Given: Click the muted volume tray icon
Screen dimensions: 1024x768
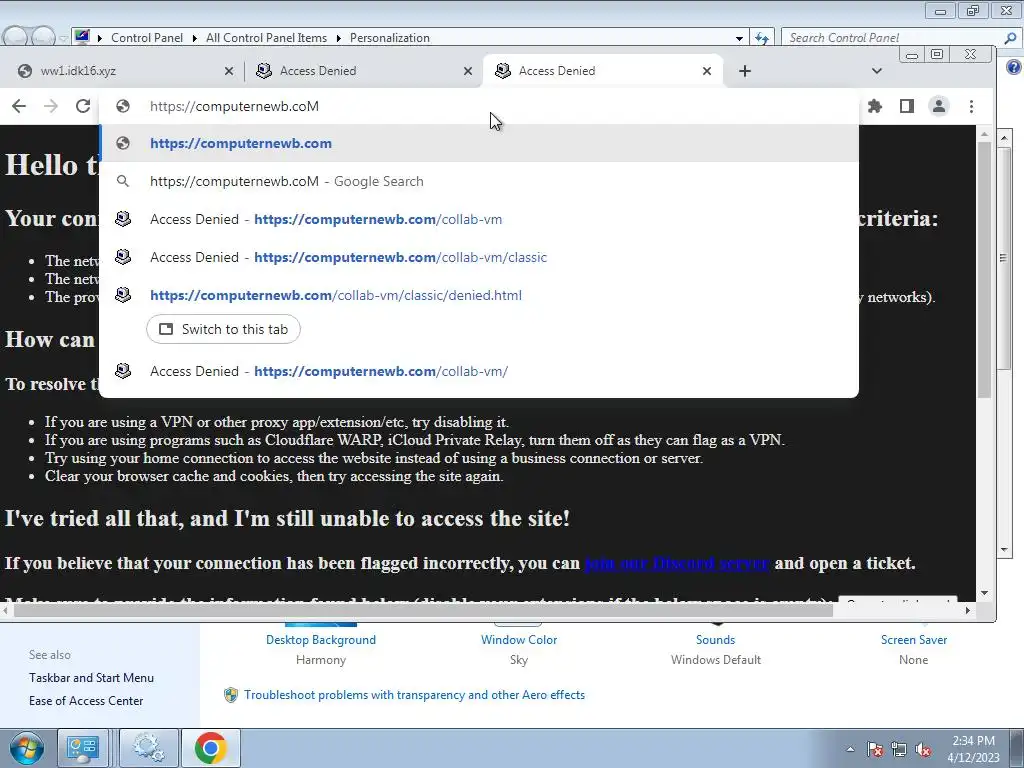Looking at the screenshot, I should [x=923, y=749].
